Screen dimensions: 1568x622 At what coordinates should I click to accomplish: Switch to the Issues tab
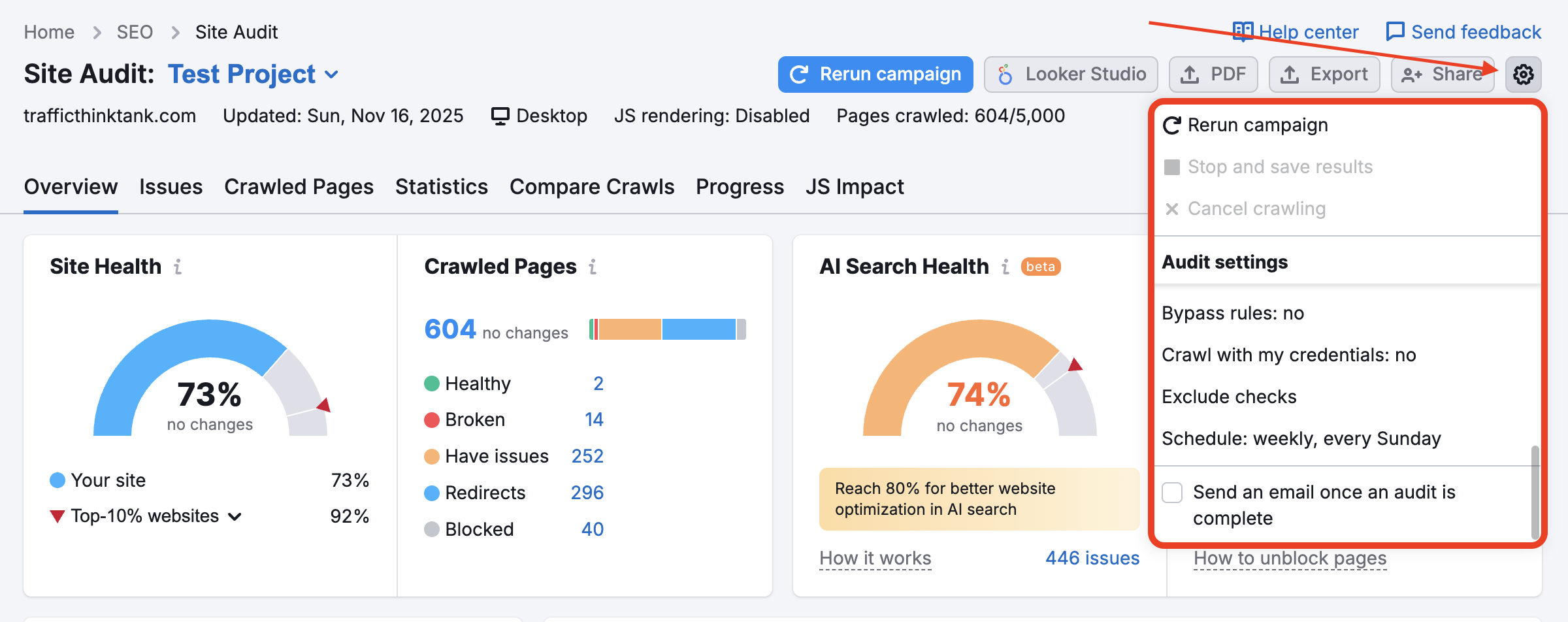click(171, 187)
